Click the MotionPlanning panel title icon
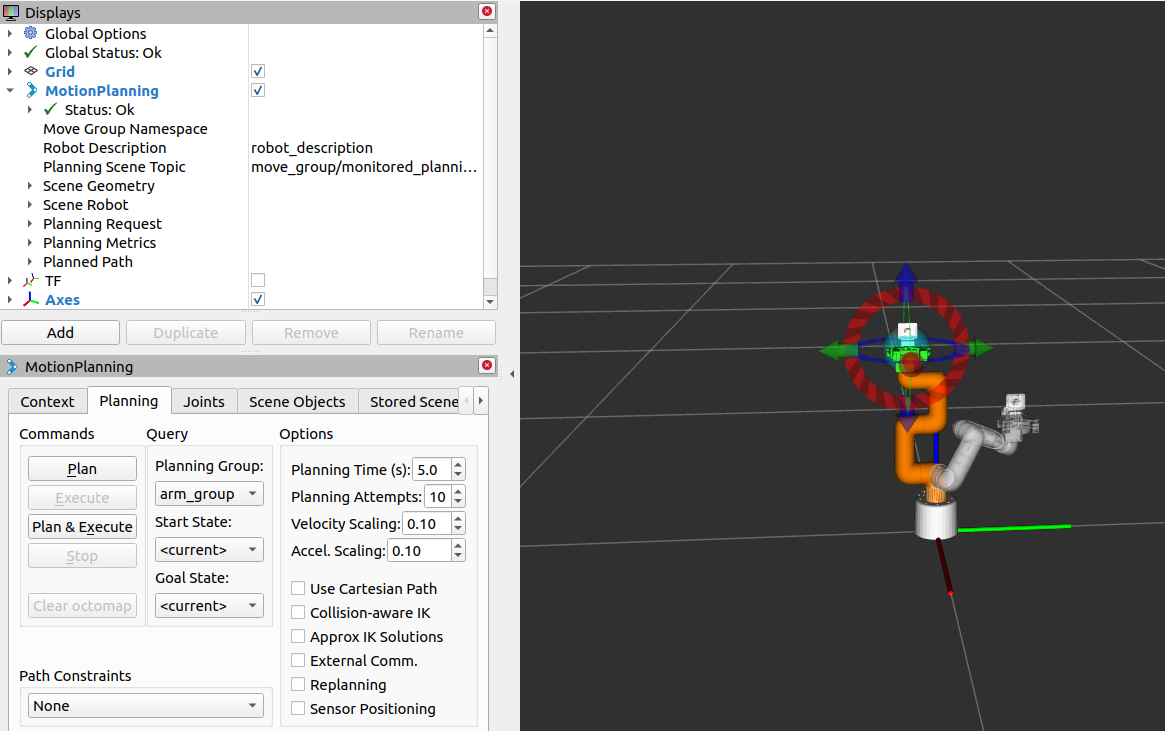Image resolution: width=1165 pixels, height=731 pixels. pyautogui.click(x=11, y=366)
